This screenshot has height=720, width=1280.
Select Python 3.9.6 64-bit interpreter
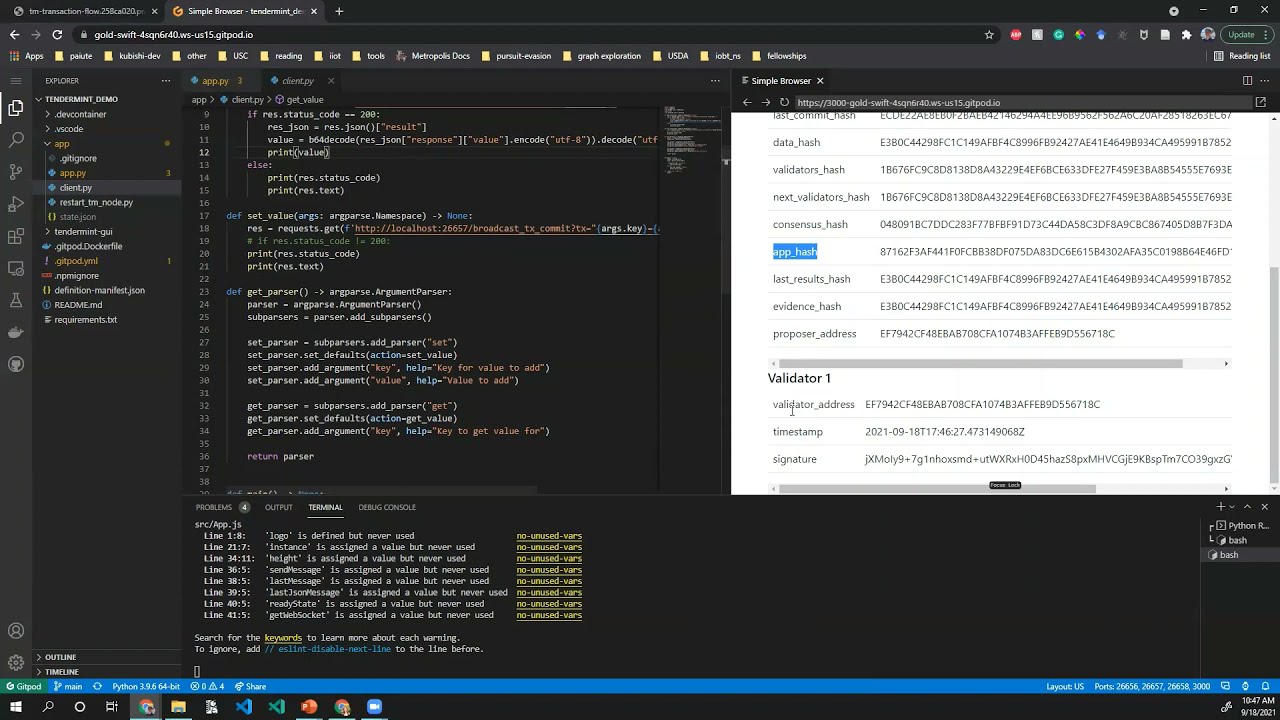(146, 687)
